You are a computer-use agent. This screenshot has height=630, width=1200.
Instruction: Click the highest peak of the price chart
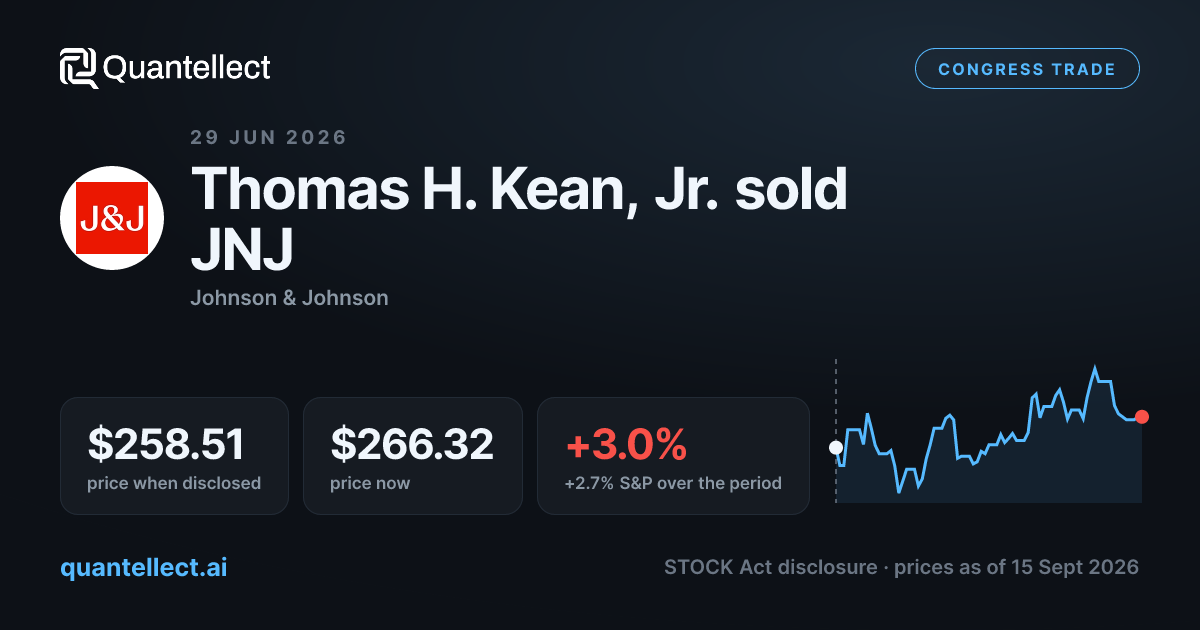click(1095, 368)
